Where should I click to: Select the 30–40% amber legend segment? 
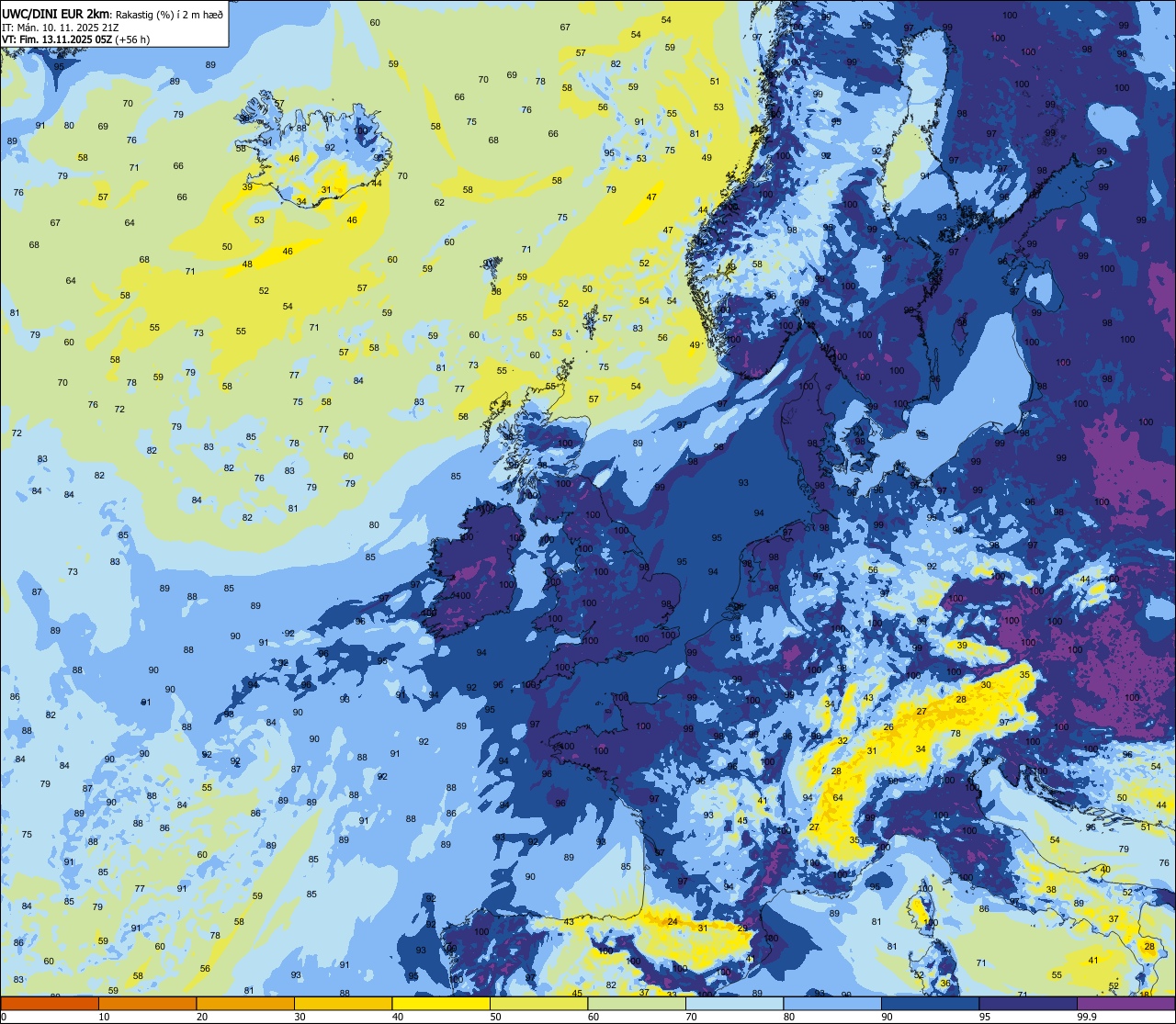(x=343, y=1003)
